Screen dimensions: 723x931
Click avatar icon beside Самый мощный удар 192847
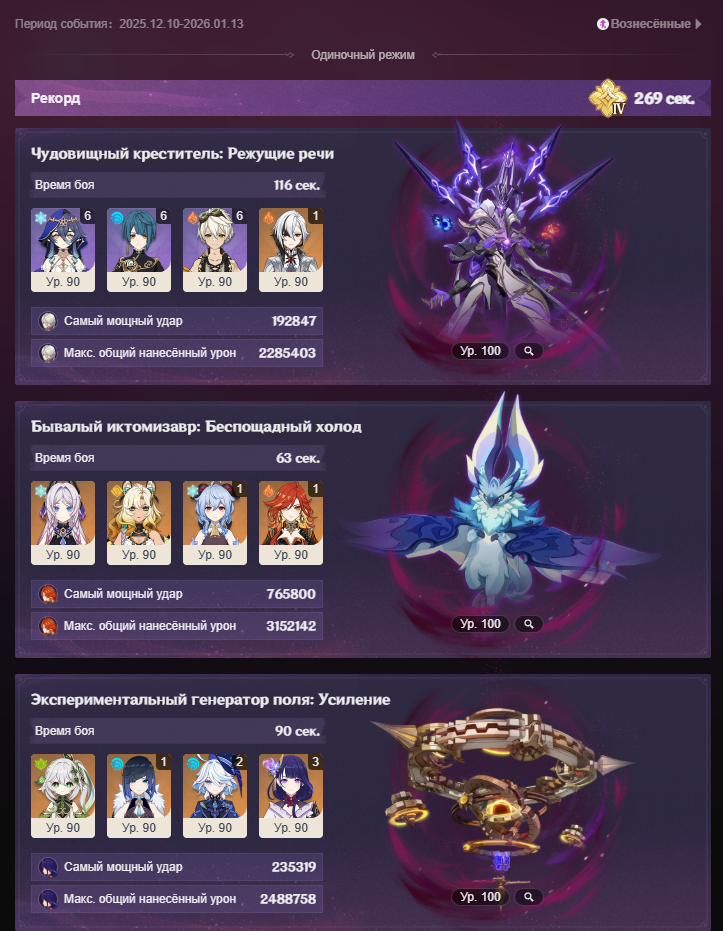tap(48, 321)
